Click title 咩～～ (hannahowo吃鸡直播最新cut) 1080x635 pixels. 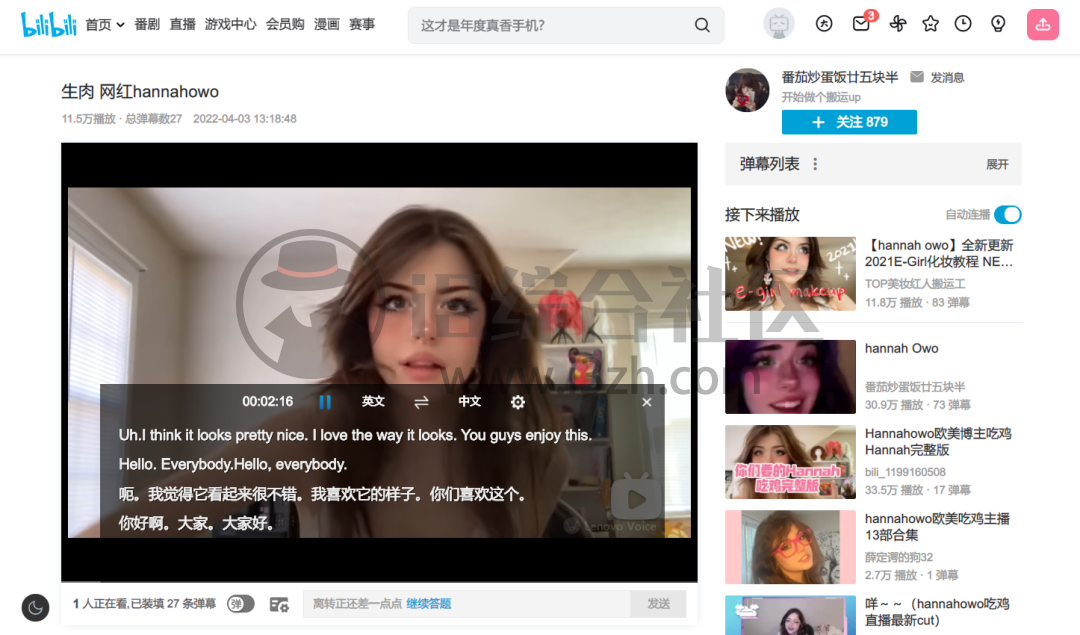937,612
